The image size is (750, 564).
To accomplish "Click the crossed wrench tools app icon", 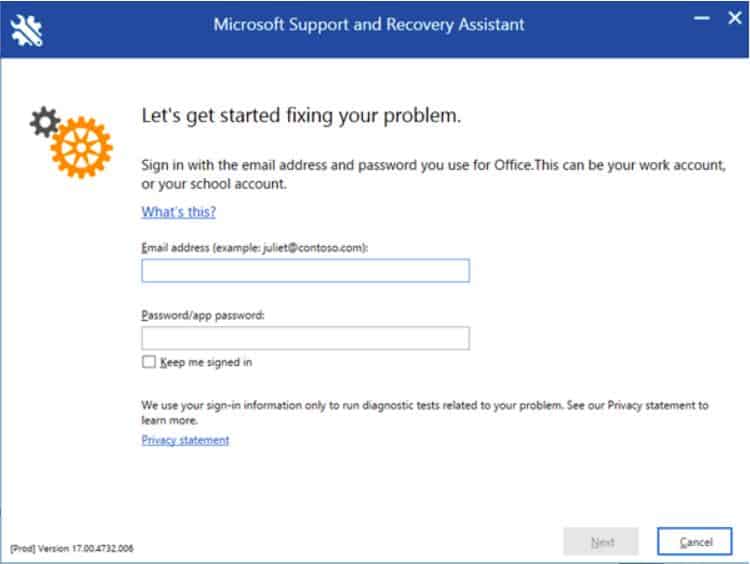I will pos(27,30).
